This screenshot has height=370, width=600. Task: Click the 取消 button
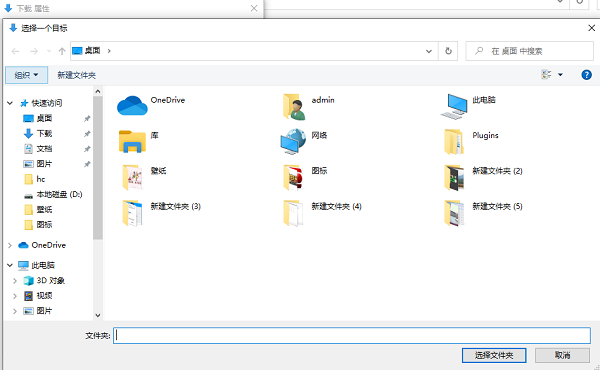562,355
